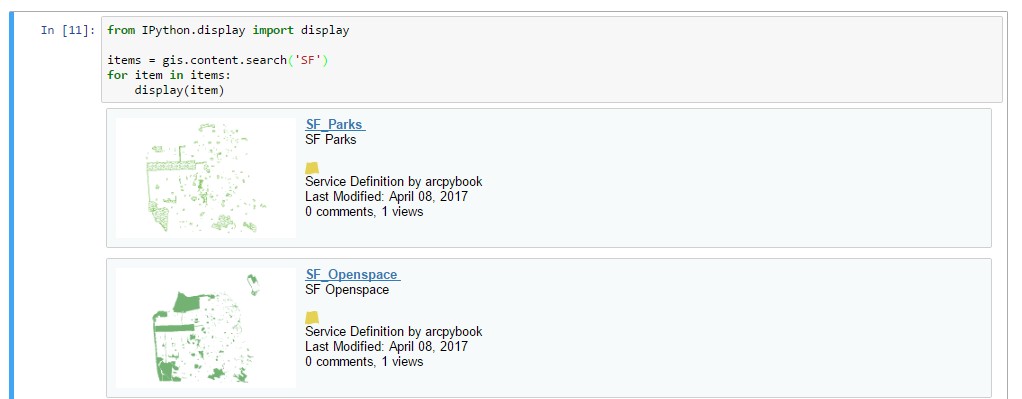Screen dimensions: 1022x399
Task: Click '0 comments, 1 views' in SF_Parks card
Action: (364, 212)
